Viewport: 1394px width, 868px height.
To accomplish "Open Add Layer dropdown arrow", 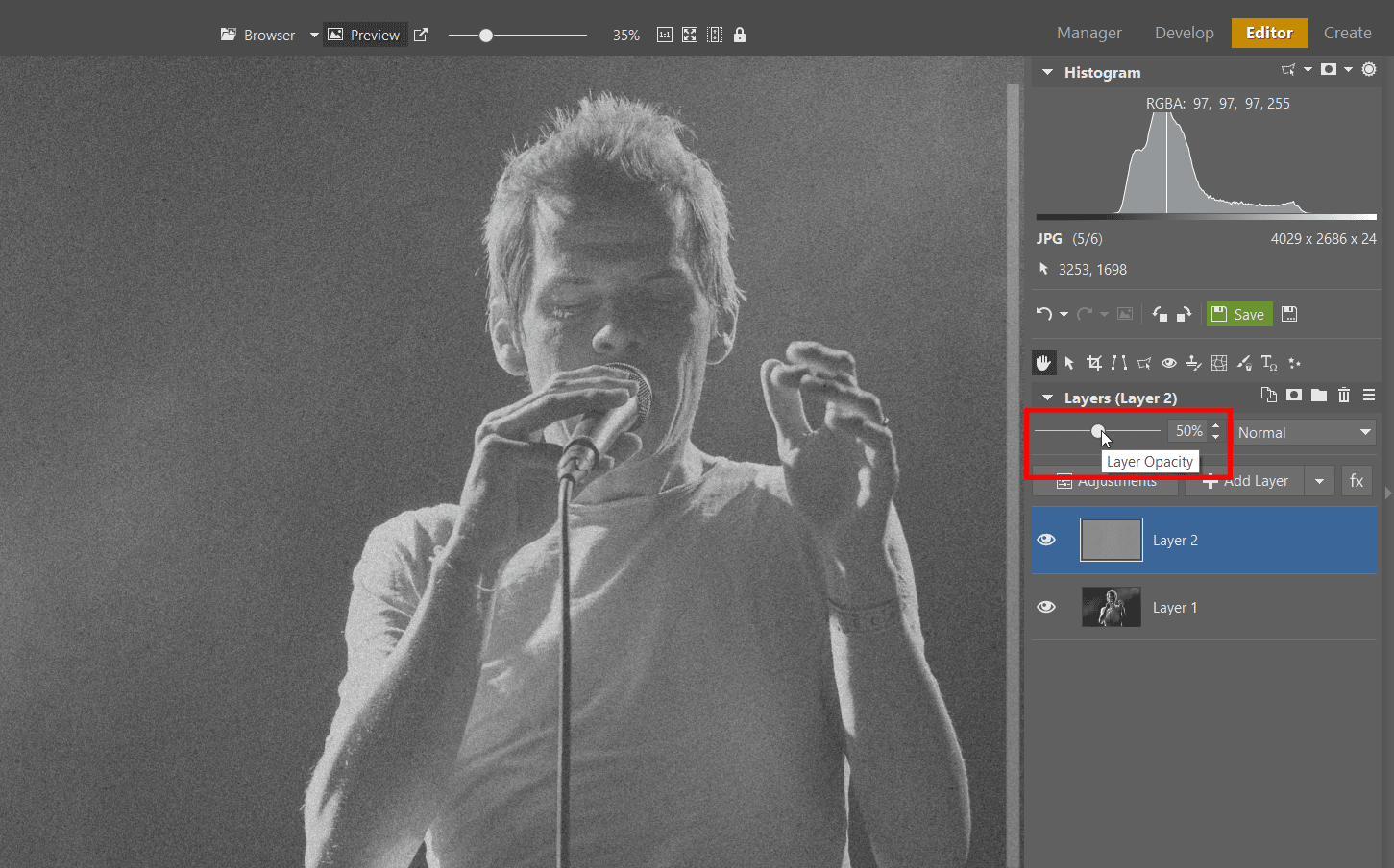I will pos(1319,481).
